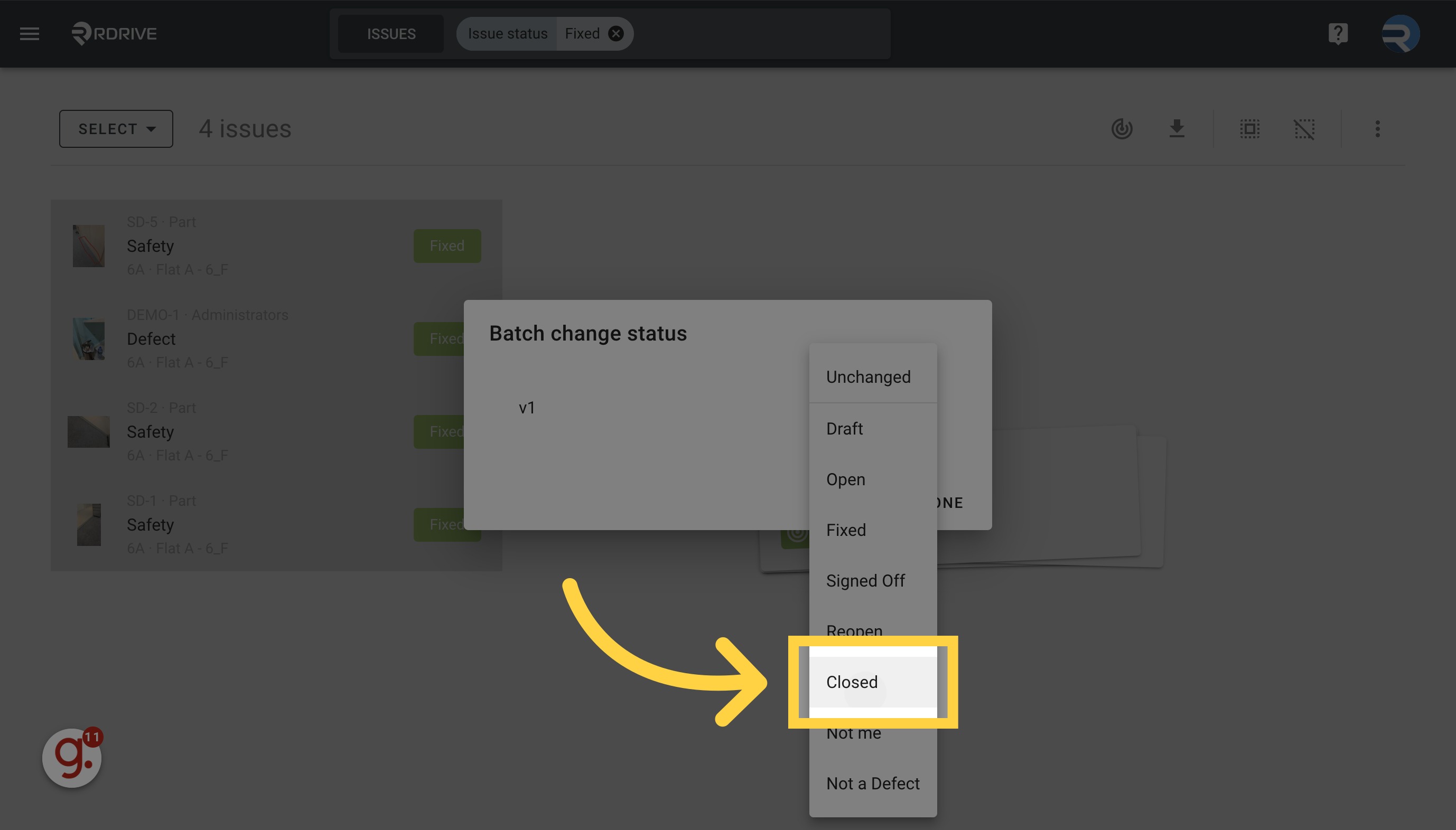
Task: Click the 'SD-1 · Part' label
Action: tap(161, 501)
